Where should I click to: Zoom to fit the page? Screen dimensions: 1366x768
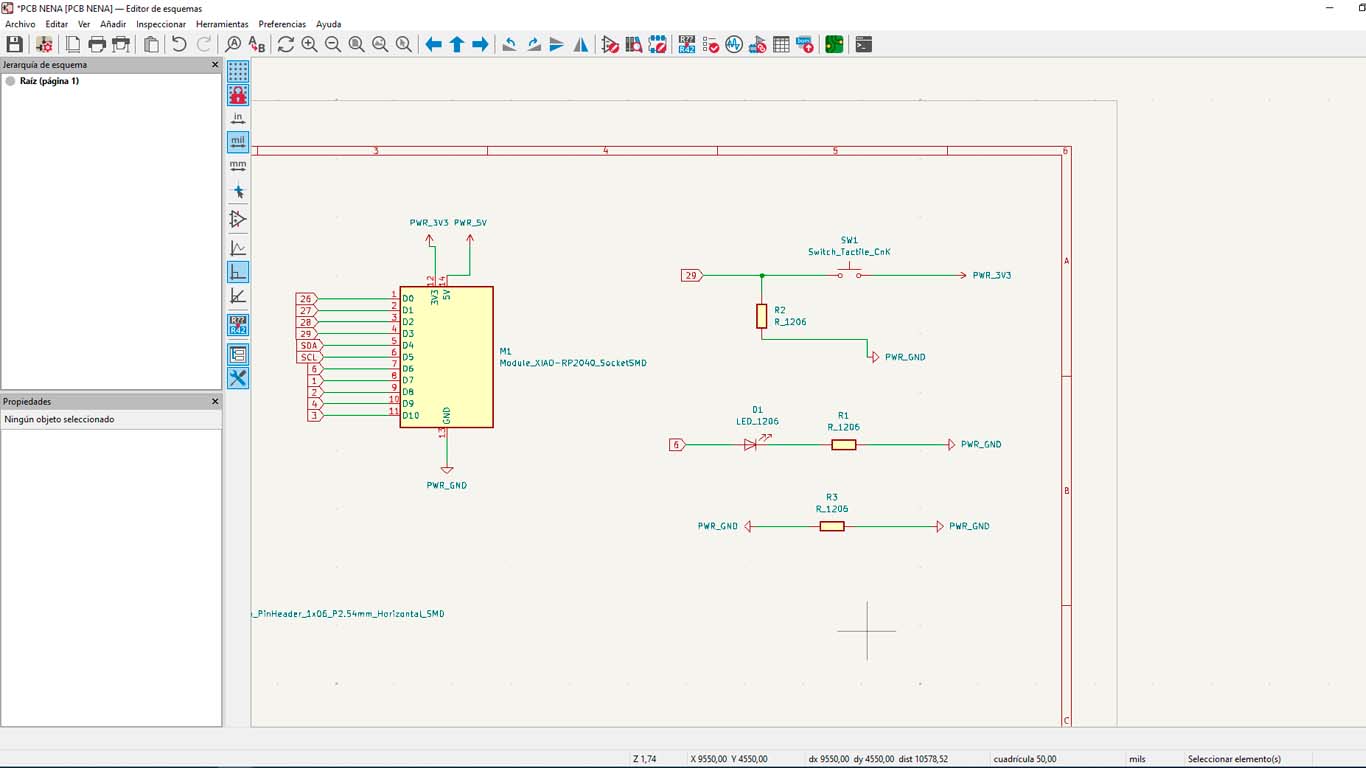[356, 44]
